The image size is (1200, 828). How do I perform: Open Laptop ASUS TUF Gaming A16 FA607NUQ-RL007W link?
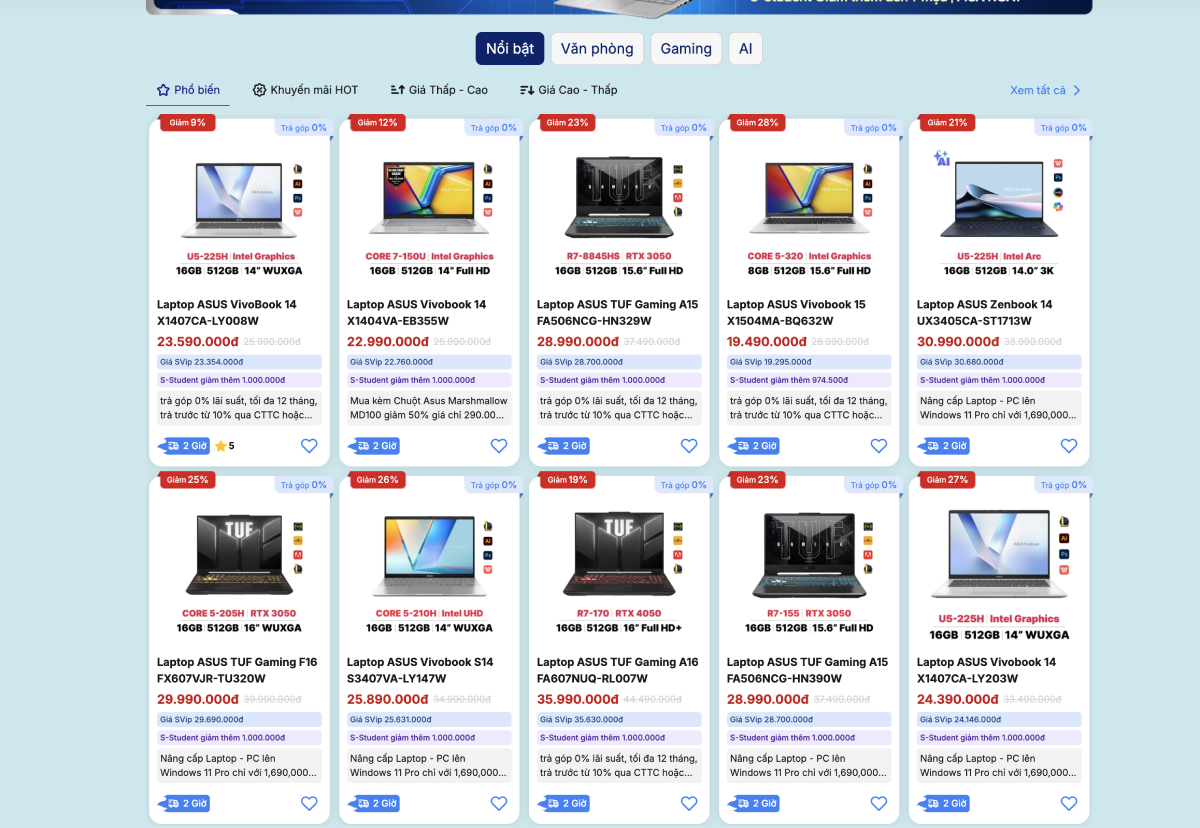click(618, 670)
